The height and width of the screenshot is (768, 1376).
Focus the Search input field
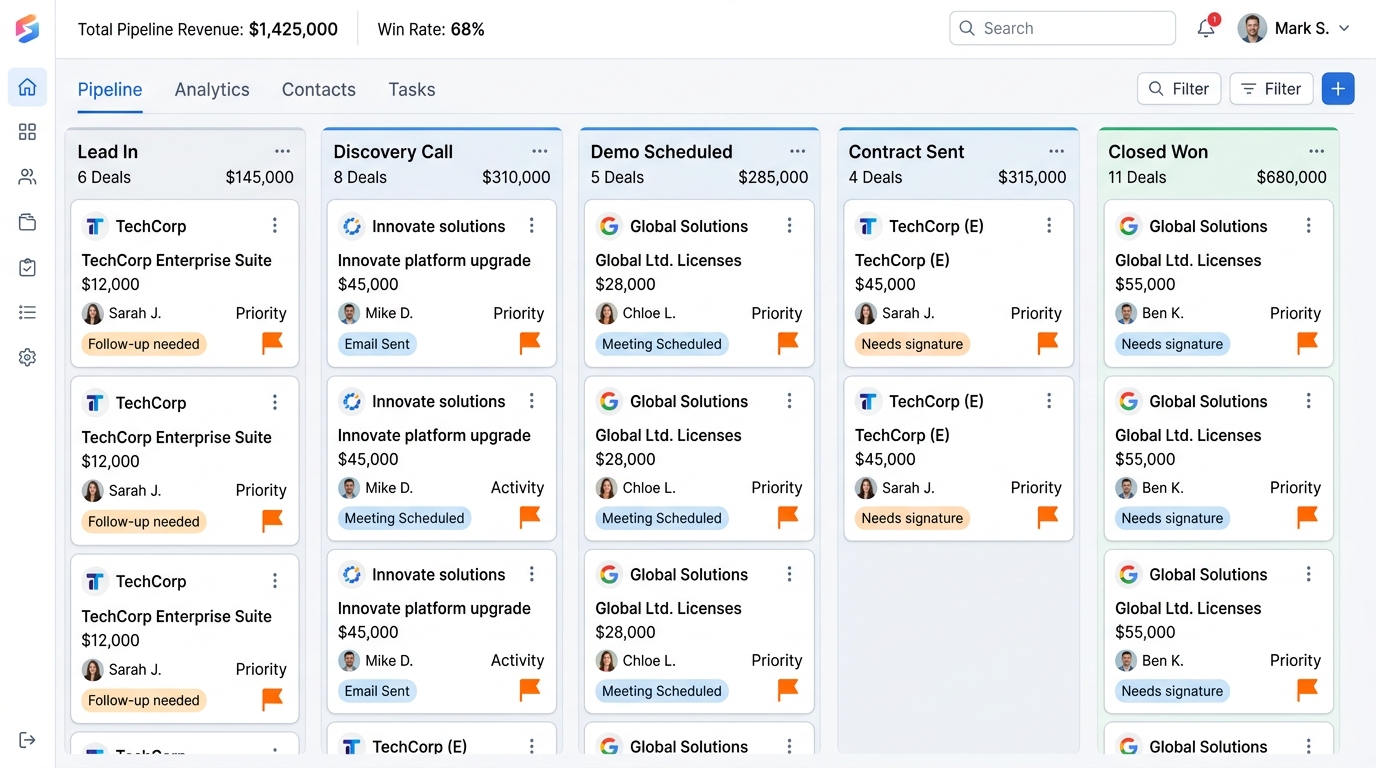point(1062,28)
